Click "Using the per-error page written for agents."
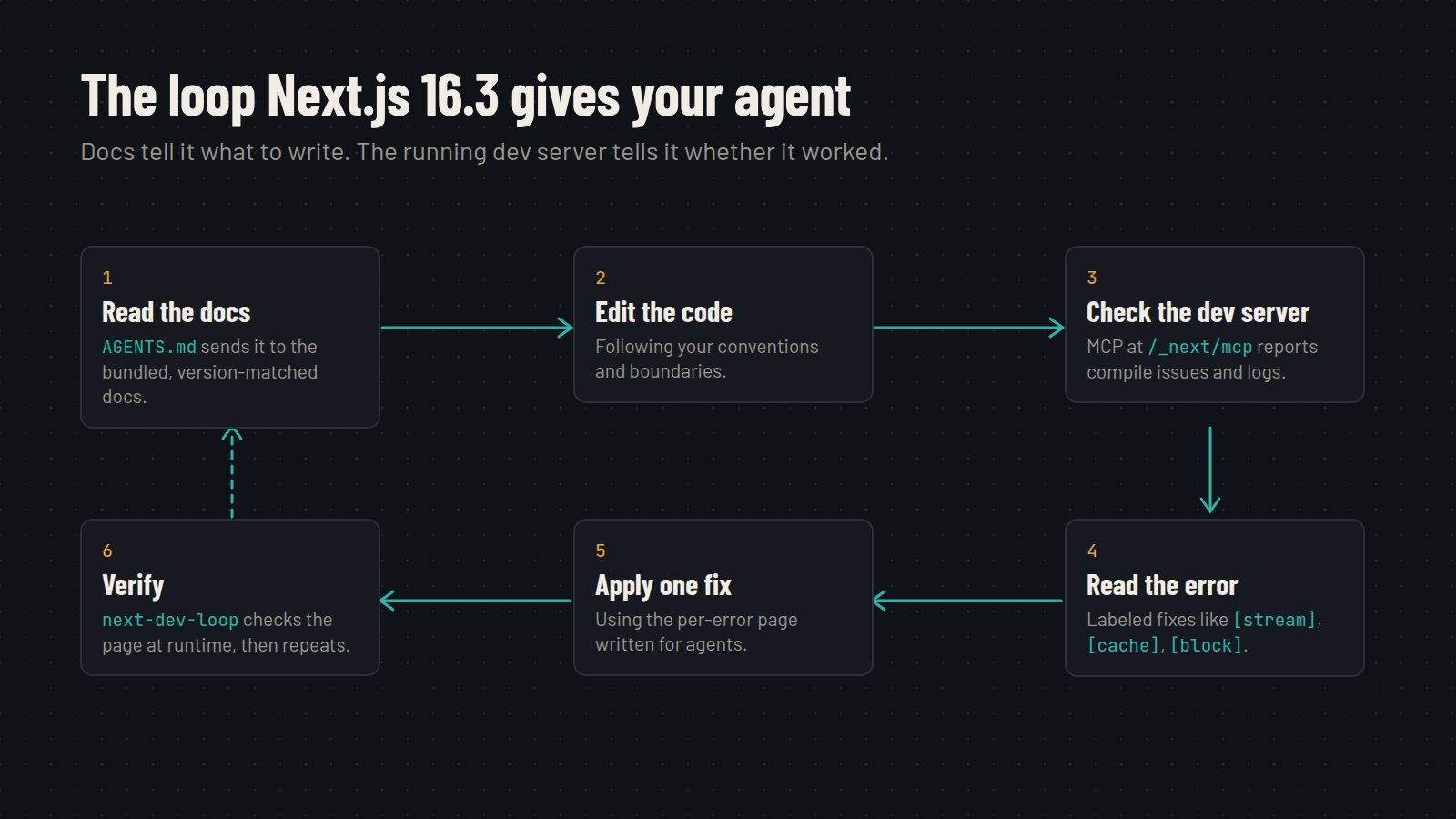Screen dimensions: 1456x819 click(696, 632)
